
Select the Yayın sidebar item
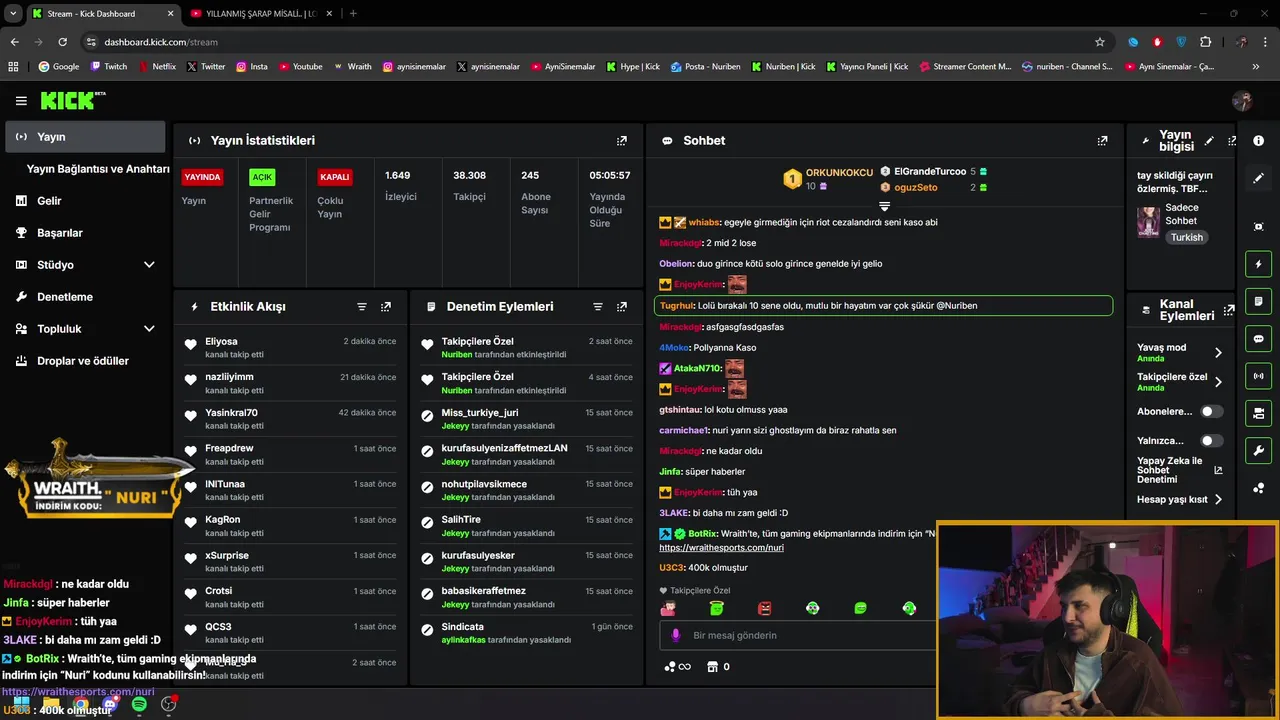[x=85, y=137]
